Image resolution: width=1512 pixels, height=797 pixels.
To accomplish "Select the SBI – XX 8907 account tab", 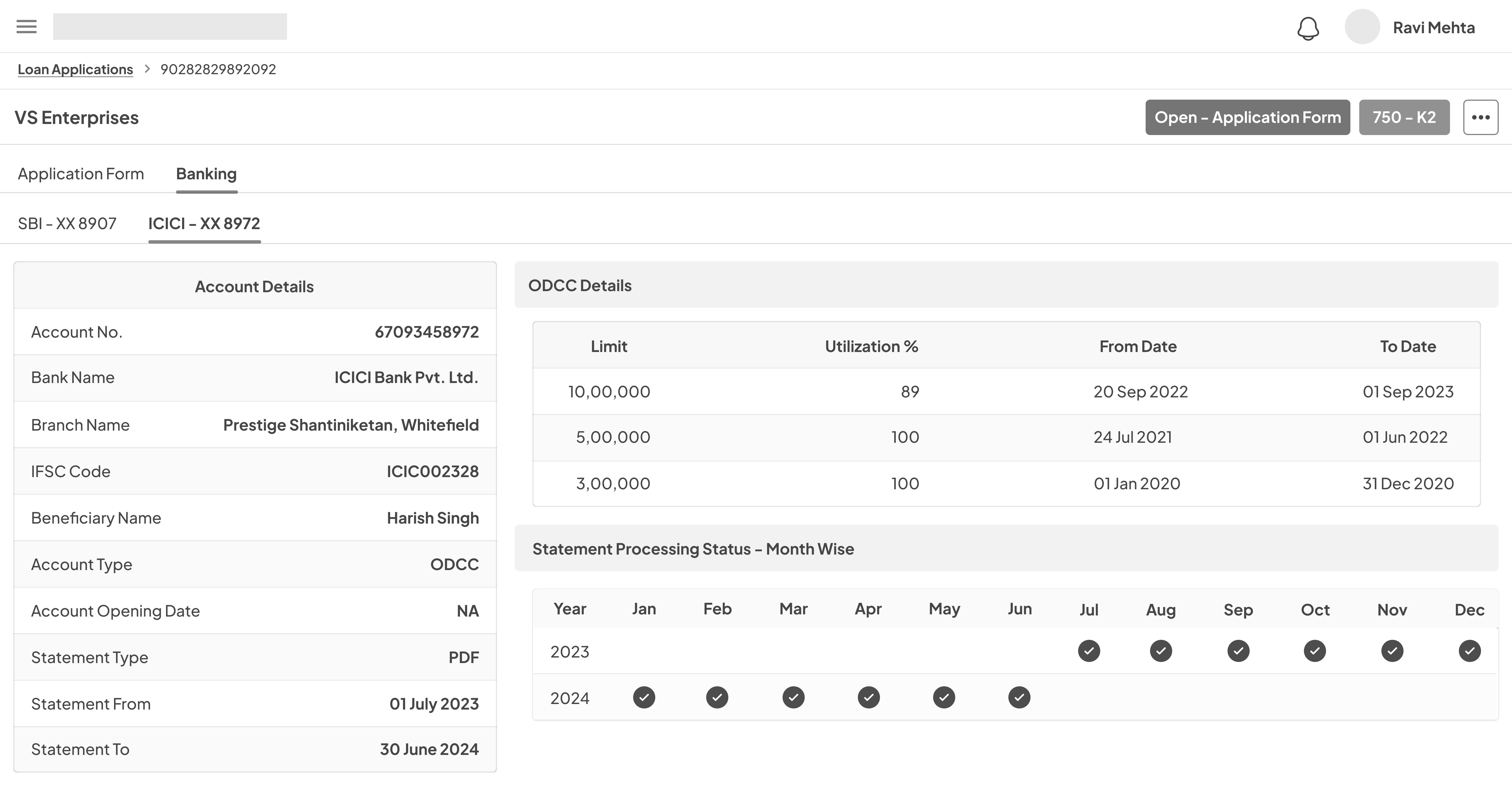I will click(x=67, y=224).
